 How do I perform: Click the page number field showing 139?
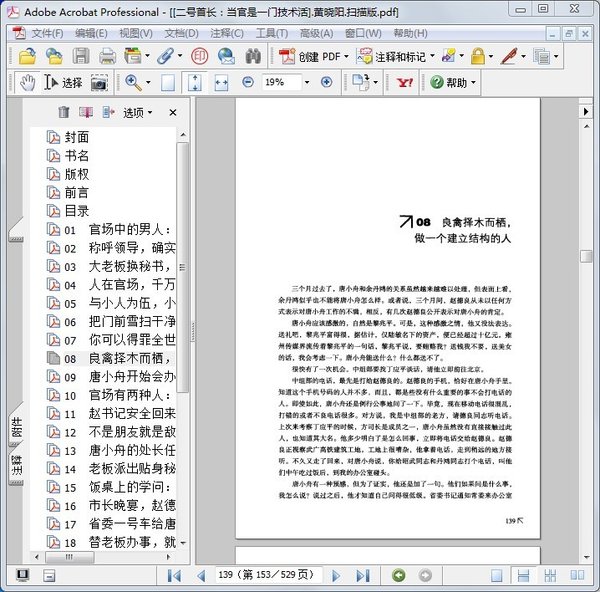tap(268, 575)
